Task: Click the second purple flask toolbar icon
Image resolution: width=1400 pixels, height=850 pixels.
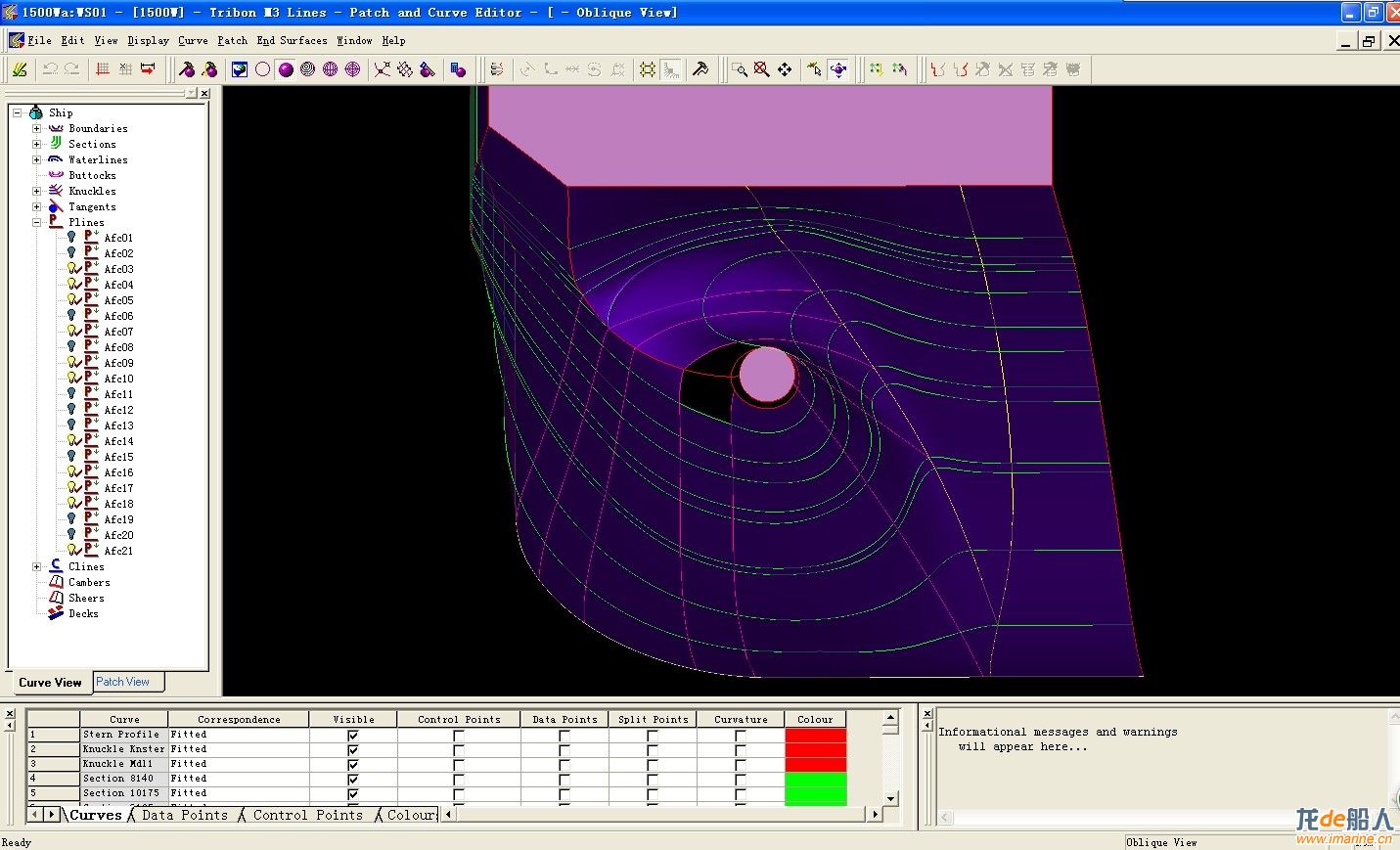Action: click(209, 69)
